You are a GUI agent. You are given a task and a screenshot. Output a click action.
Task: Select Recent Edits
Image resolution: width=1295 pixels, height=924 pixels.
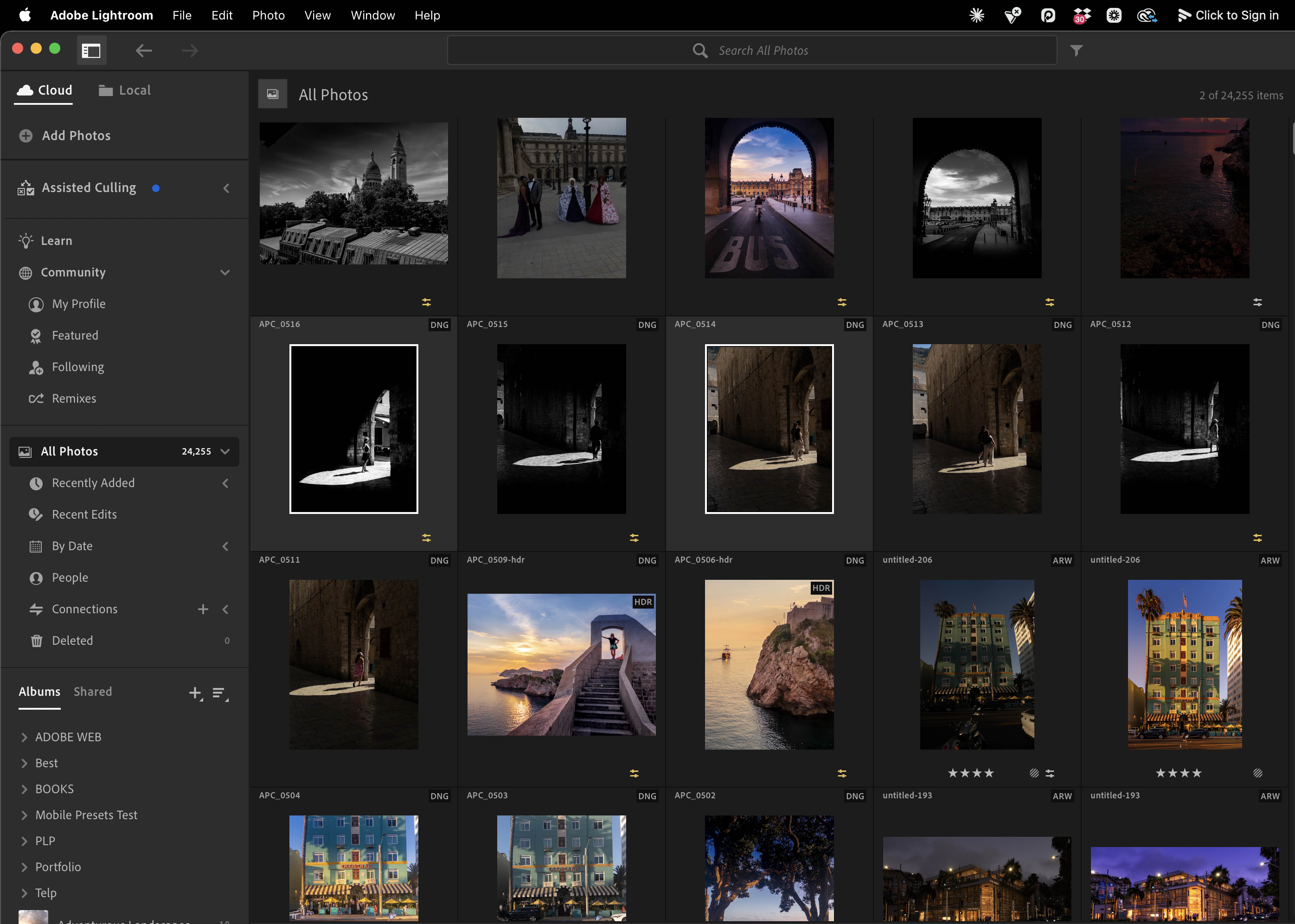coord(73,514)
